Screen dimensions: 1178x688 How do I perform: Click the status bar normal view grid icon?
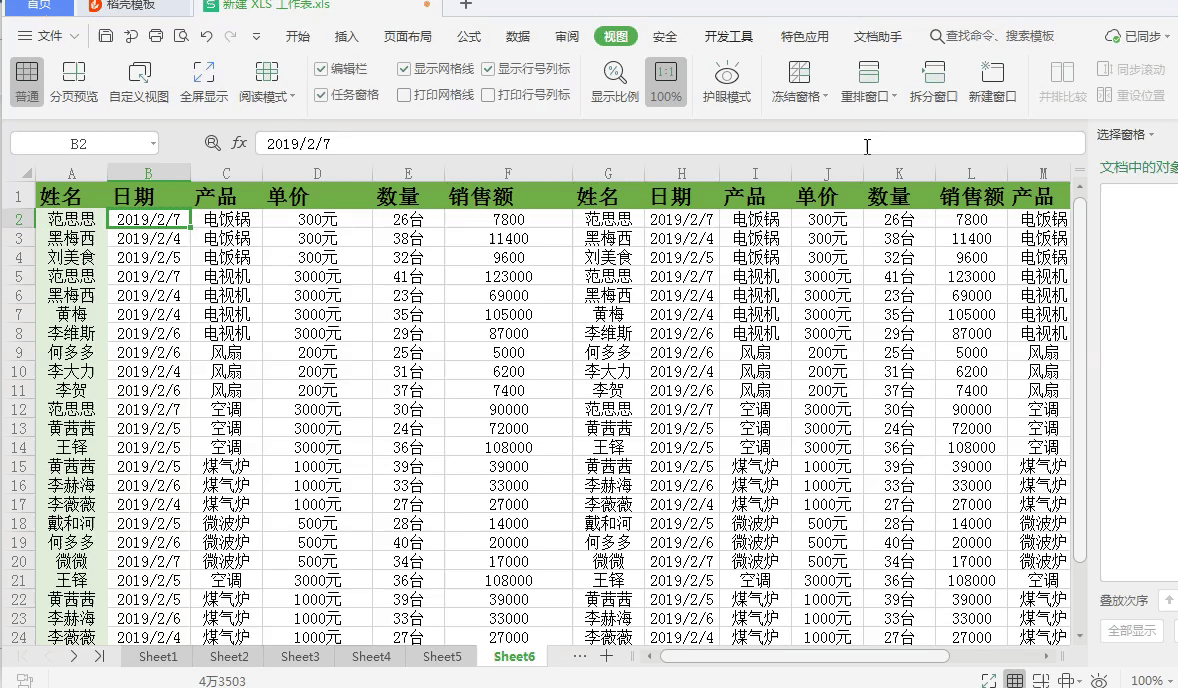1014,680
